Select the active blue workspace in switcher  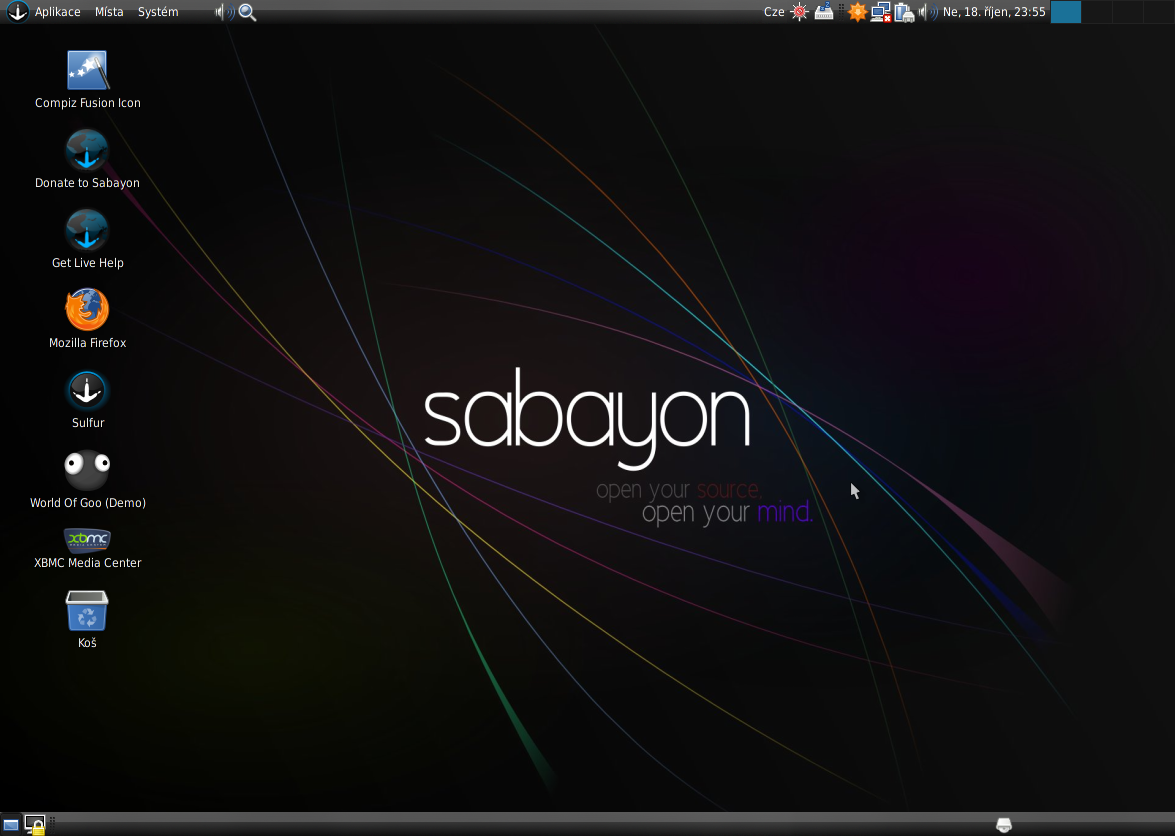pos(1066,12)
